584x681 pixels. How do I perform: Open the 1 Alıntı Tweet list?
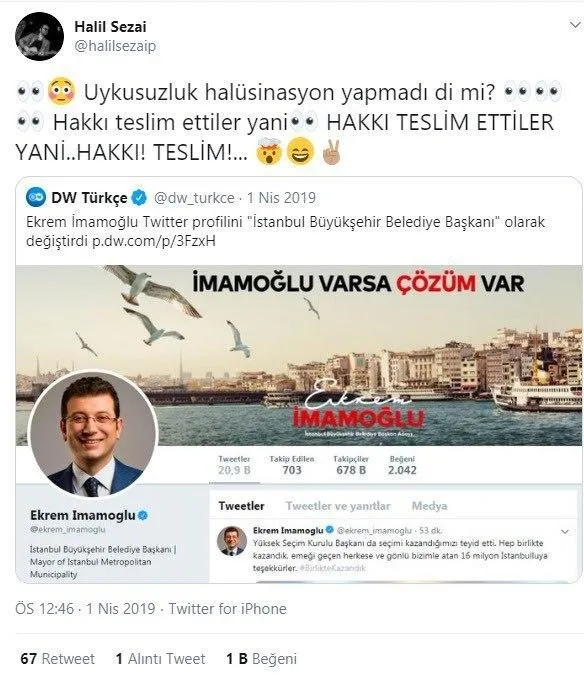[160, 659]
